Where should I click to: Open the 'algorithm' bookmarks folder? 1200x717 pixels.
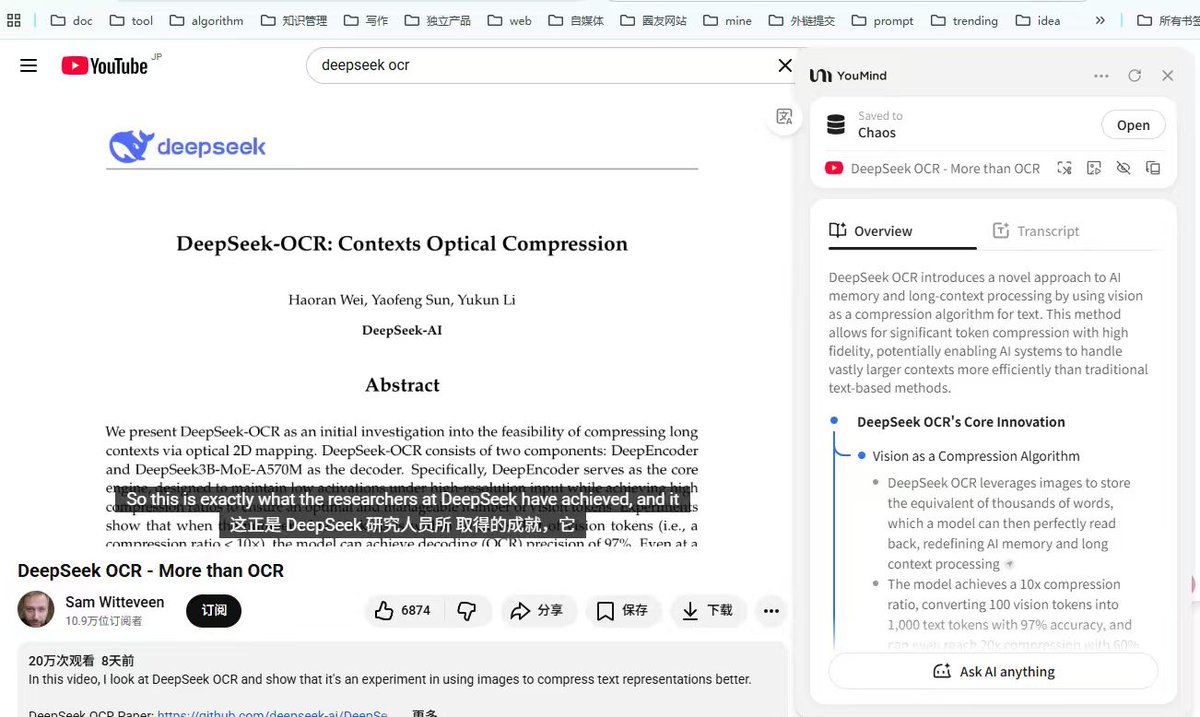click(x=207, y=20)
